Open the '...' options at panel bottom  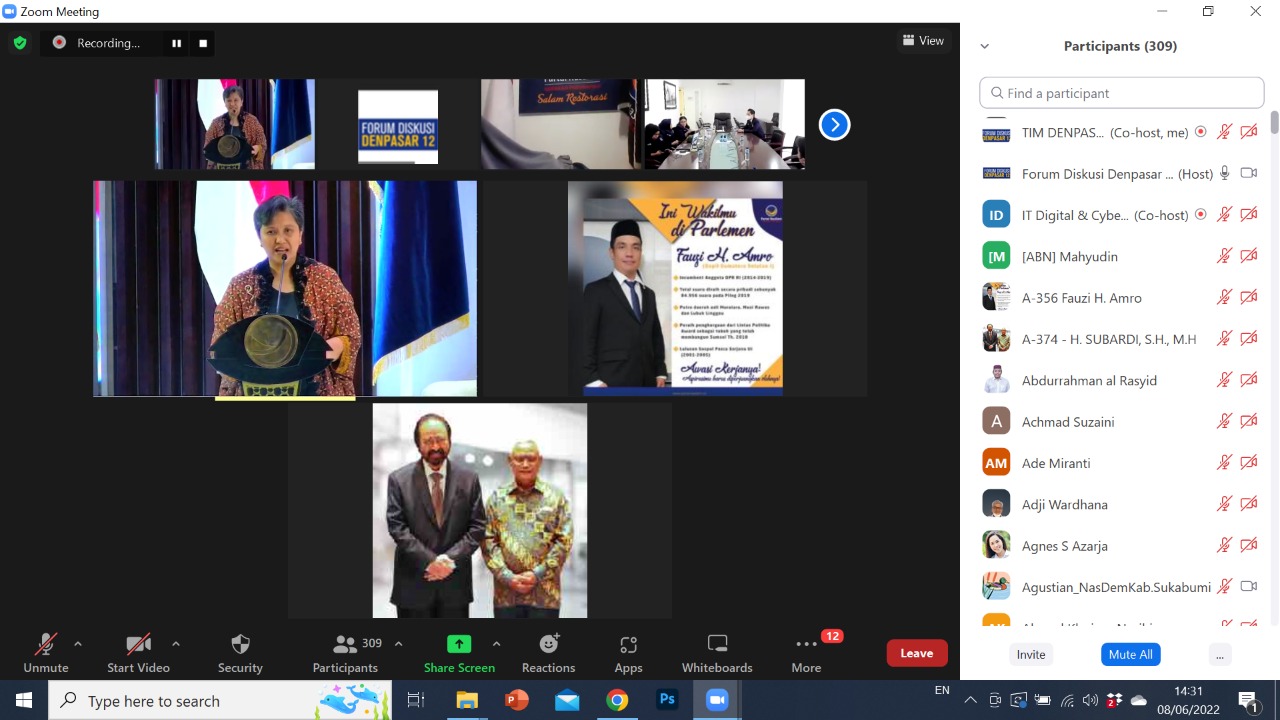[x=1219, y=654]
